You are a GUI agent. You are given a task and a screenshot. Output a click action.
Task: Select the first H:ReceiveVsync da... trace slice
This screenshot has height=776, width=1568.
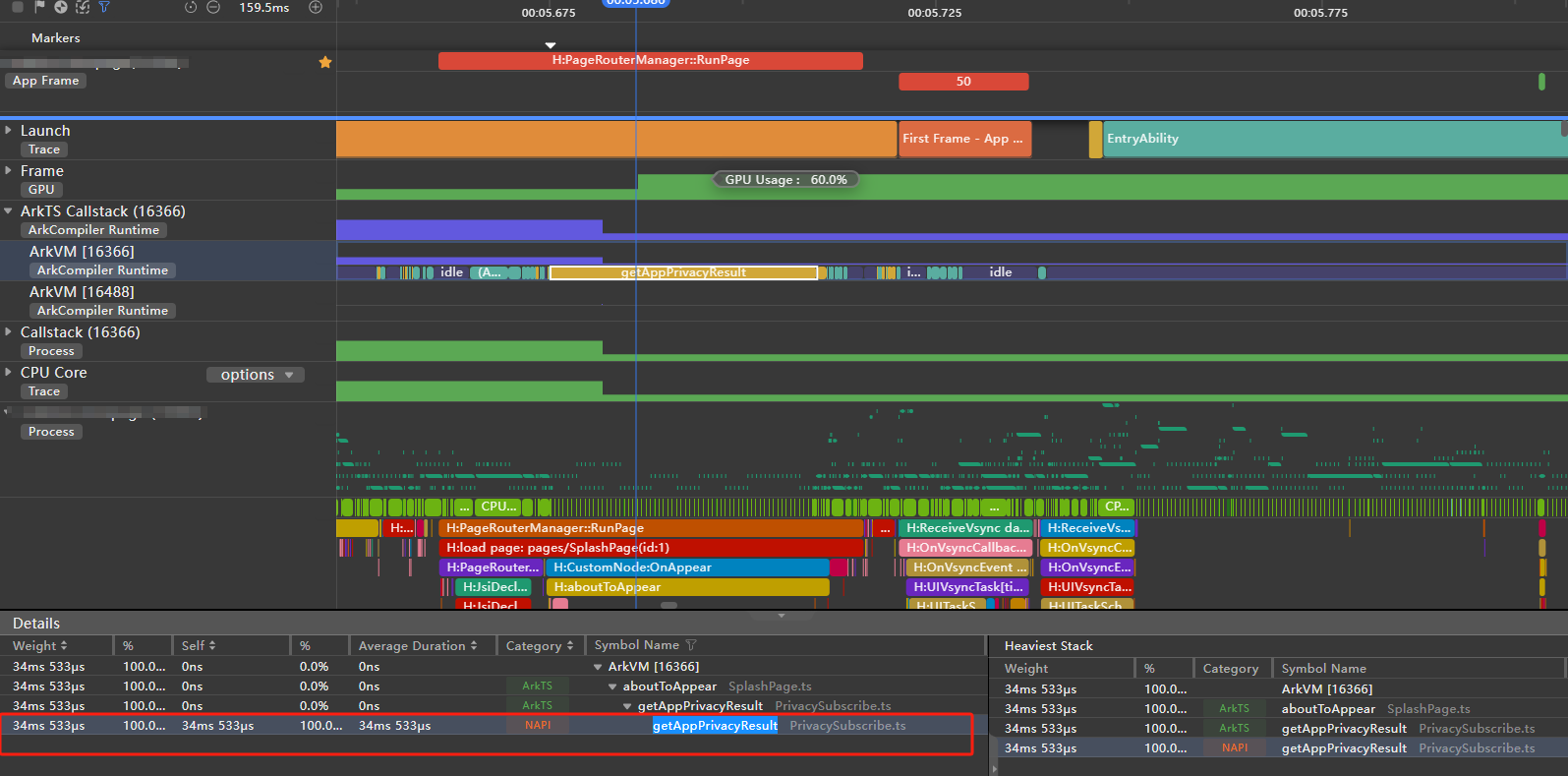pyautogui.click(x=965, y=528)
